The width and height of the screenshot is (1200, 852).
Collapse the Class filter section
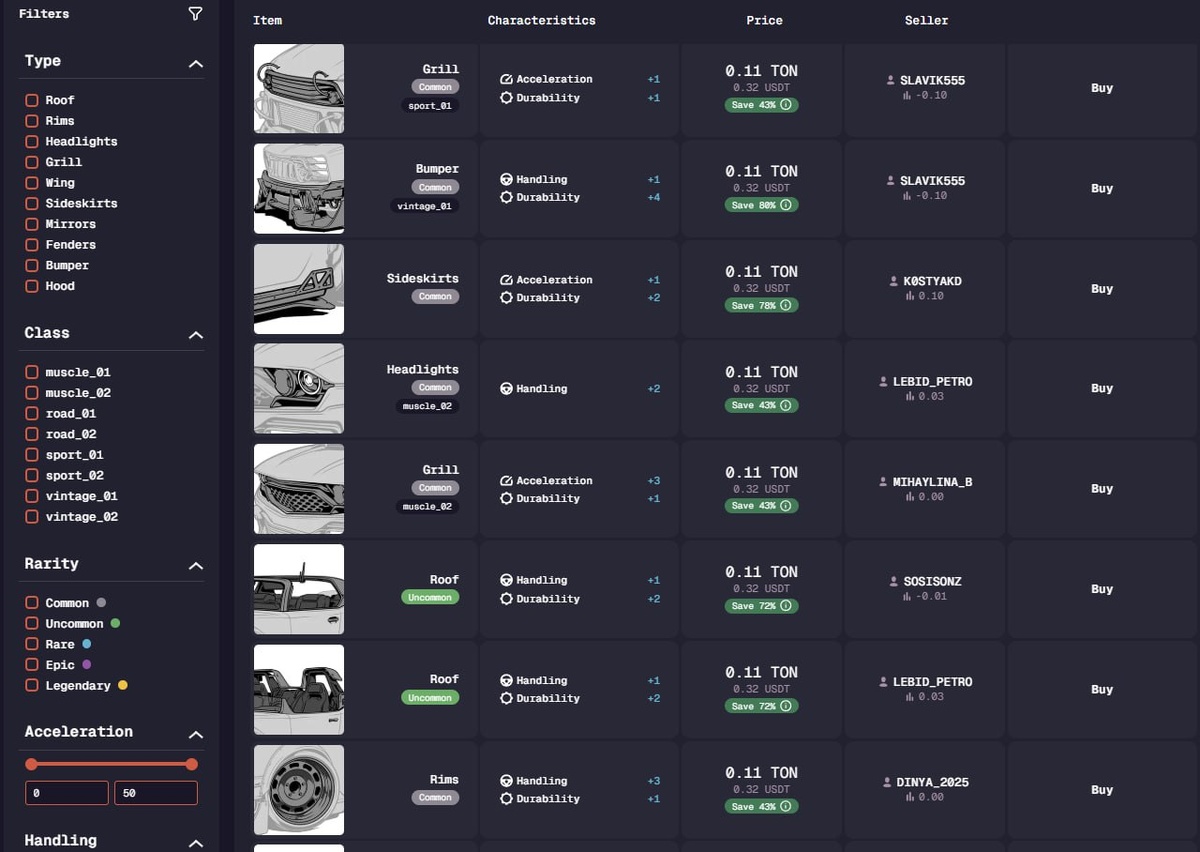(195, 335)
